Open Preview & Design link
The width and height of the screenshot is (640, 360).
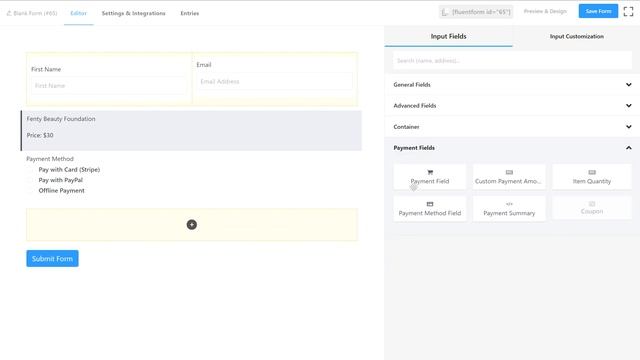(x=545, y=11)
